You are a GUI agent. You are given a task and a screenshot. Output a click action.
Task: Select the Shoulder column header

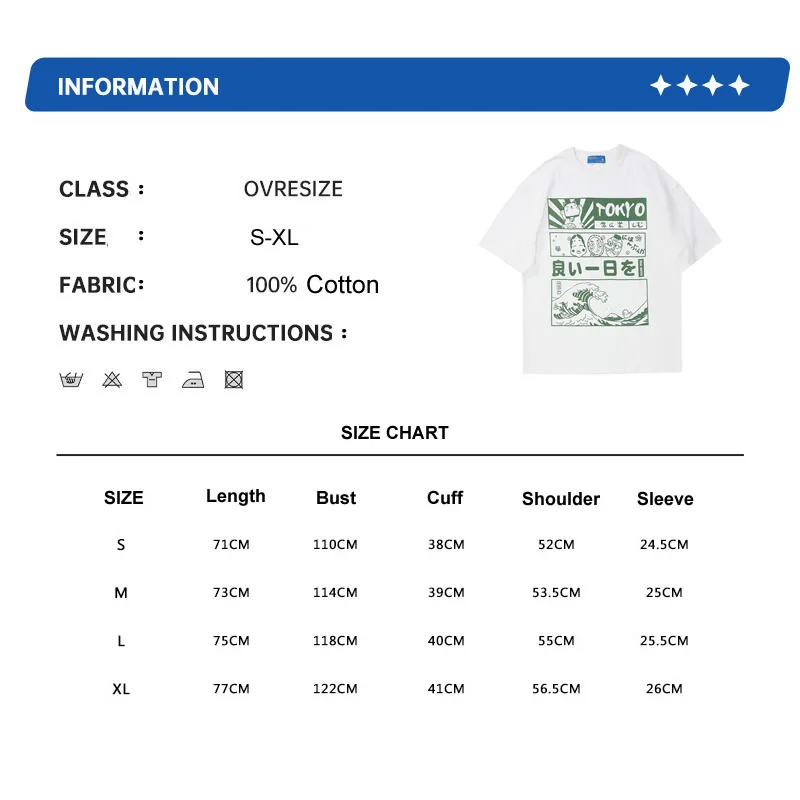point(561,498)
